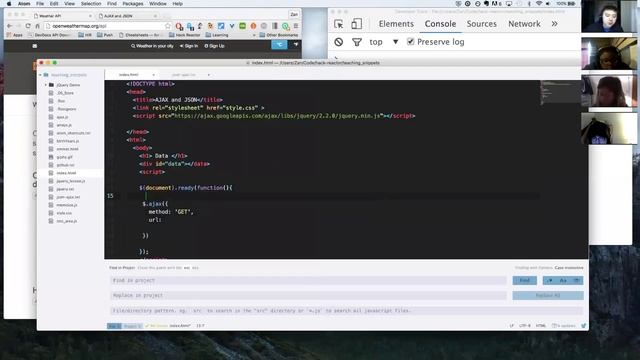The height and width of the screenshot is (360, 640).
Task: Open the Selection menu
Action: pos(91,4)
